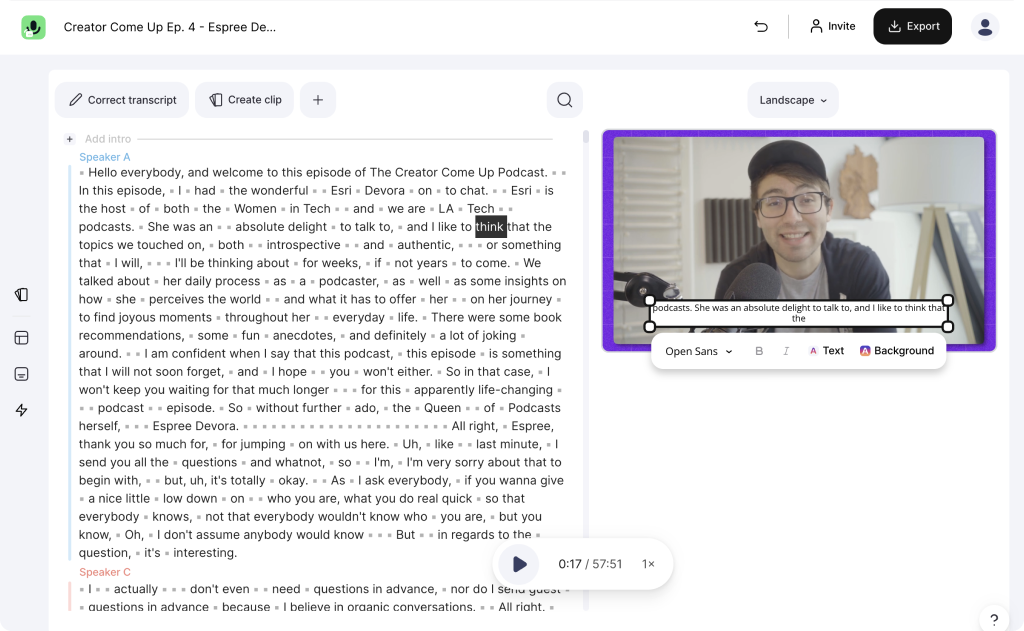Image resolution: width=1024 pixels, height=631 pixels.
Task: Click the word "interesting." ending Speaker A's paragraph
Action: 205,553
